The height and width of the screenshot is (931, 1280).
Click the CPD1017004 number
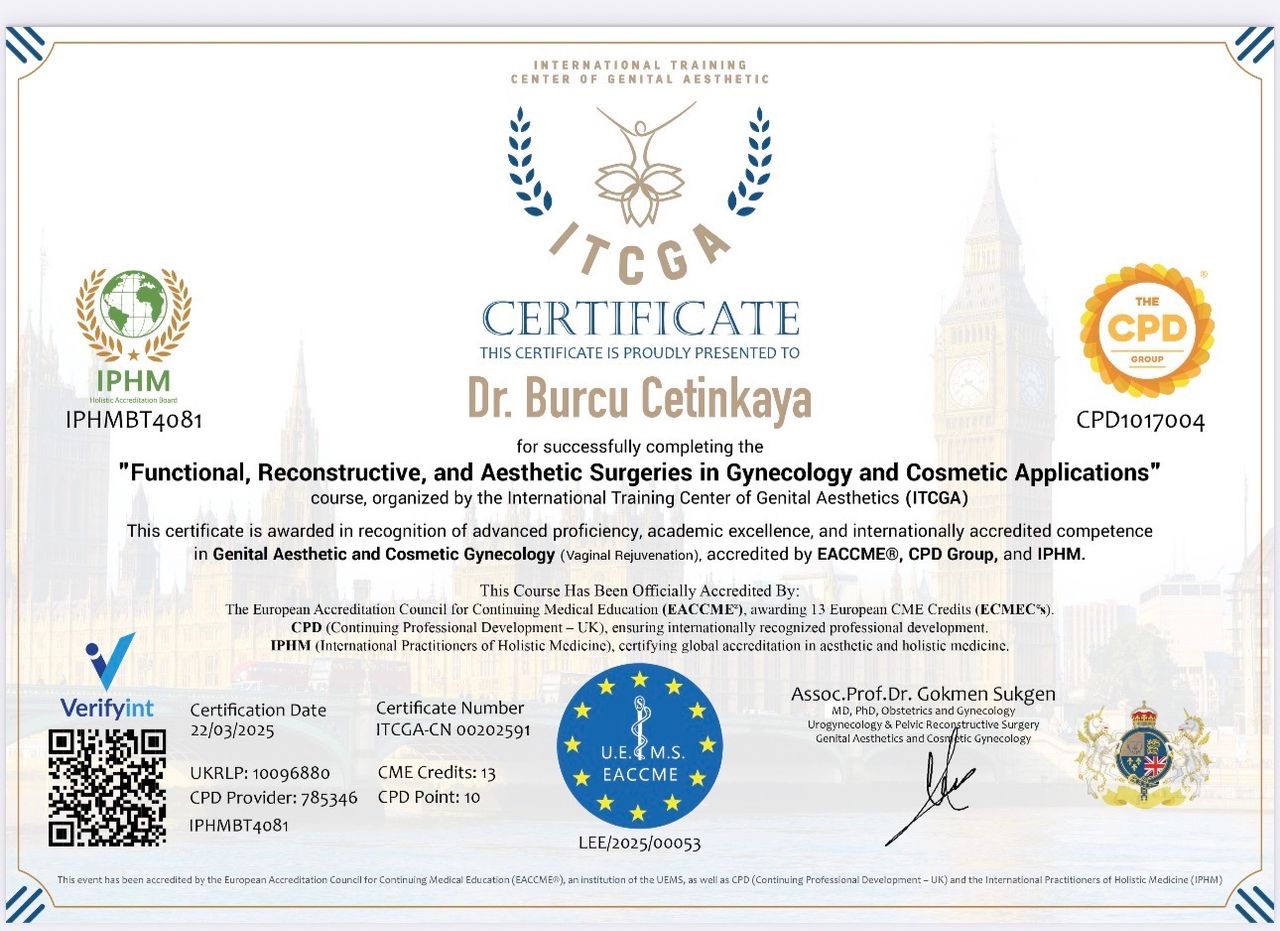1140,420
